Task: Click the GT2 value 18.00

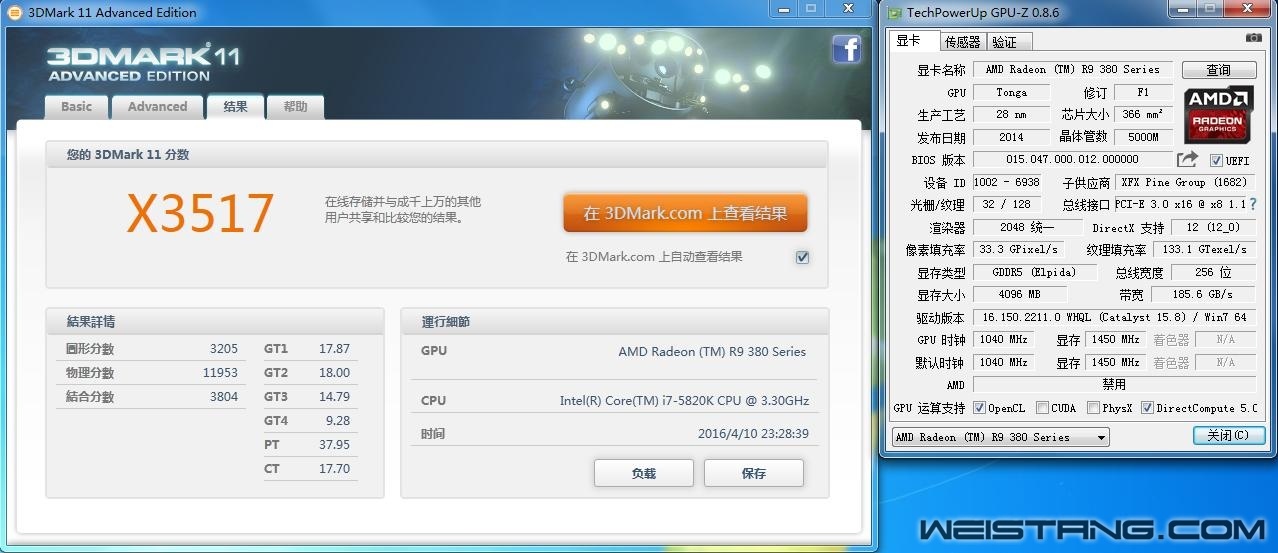Action: (x=334, y=373)
